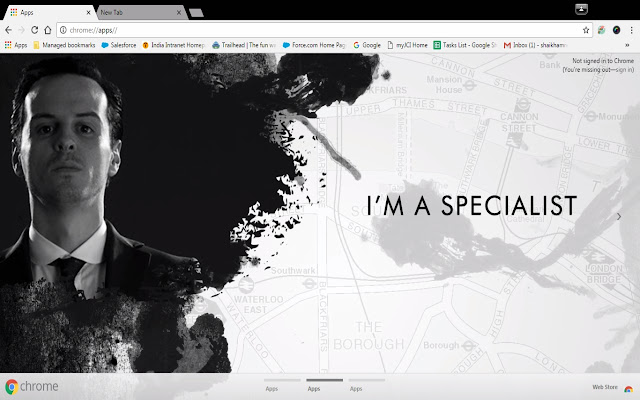Select the first Apps page indicator
The height and width of the screenshot is (400, 640).
point(282,385)
